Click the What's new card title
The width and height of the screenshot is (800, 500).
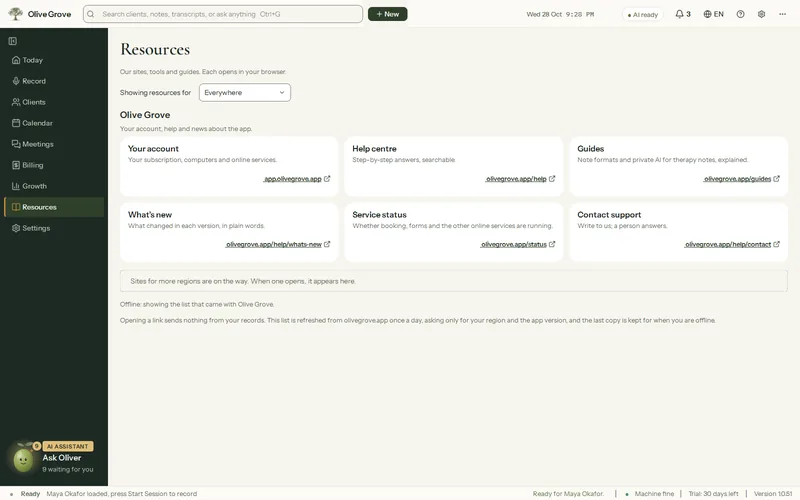point(150,215)
